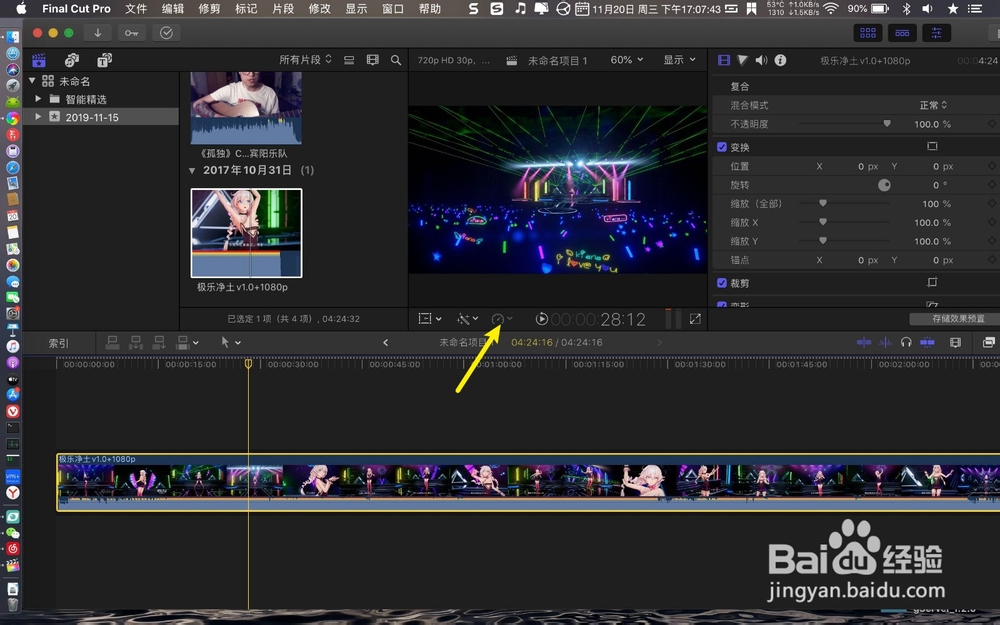Viewport: 1000px width, 625px height.
Task: Click the Wi-Fi icon in menu bar
Action: click(x=830, y=8)
